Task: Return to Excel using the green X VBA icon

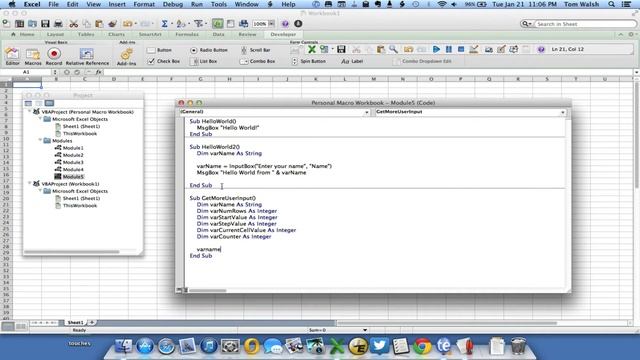Action: point(312,49)
